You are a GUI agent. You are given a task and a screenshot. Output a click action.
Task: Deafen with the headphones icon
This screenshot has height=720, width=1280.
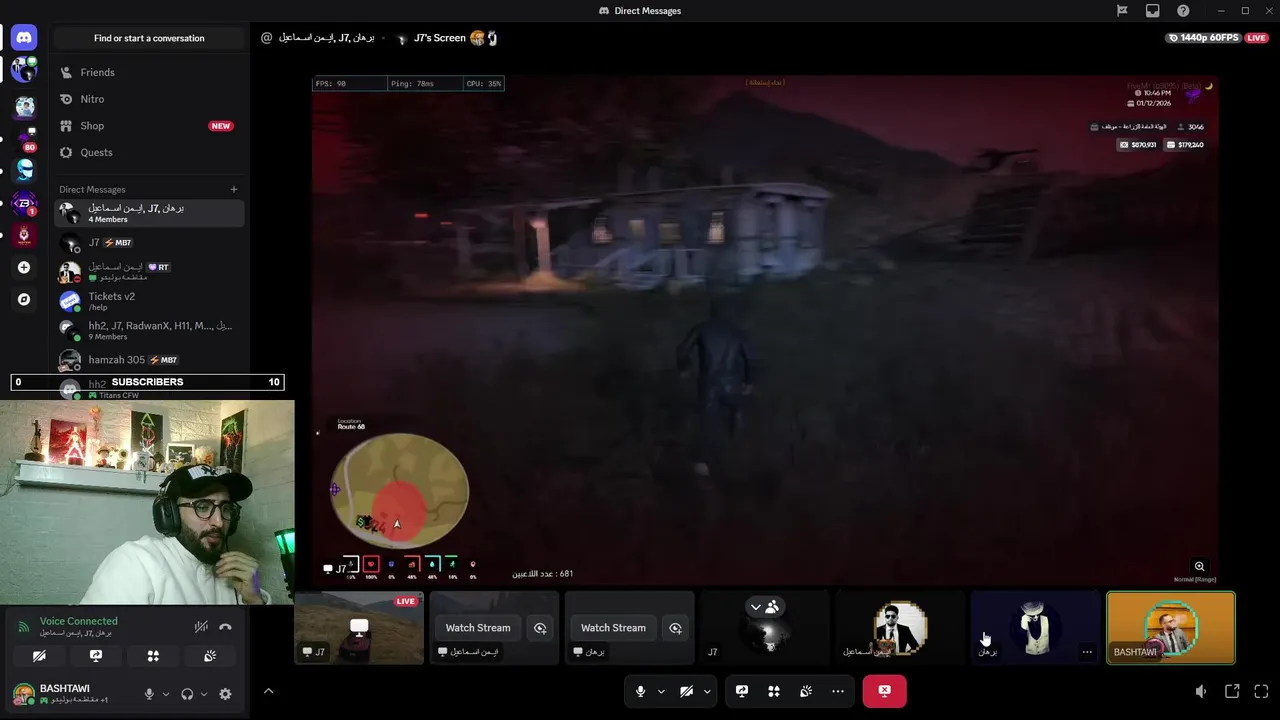click(x=187, y=694)
